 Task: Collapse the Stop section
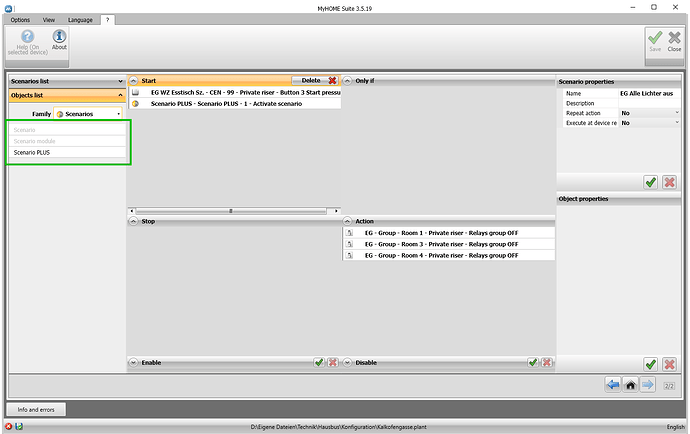tap(133, 221)
